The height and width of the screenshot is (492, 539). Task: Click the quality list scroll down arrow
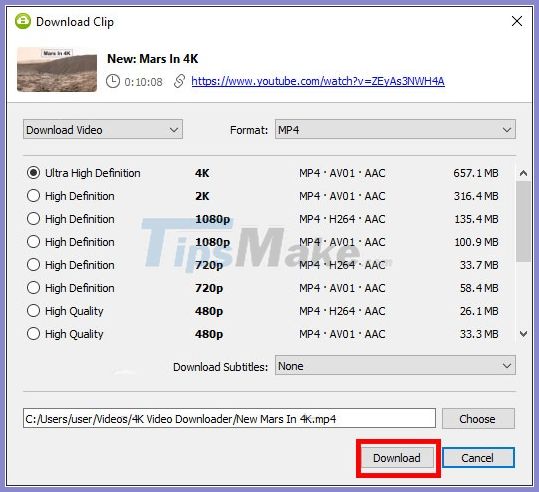pyautogui.click(x=523, y=334)
